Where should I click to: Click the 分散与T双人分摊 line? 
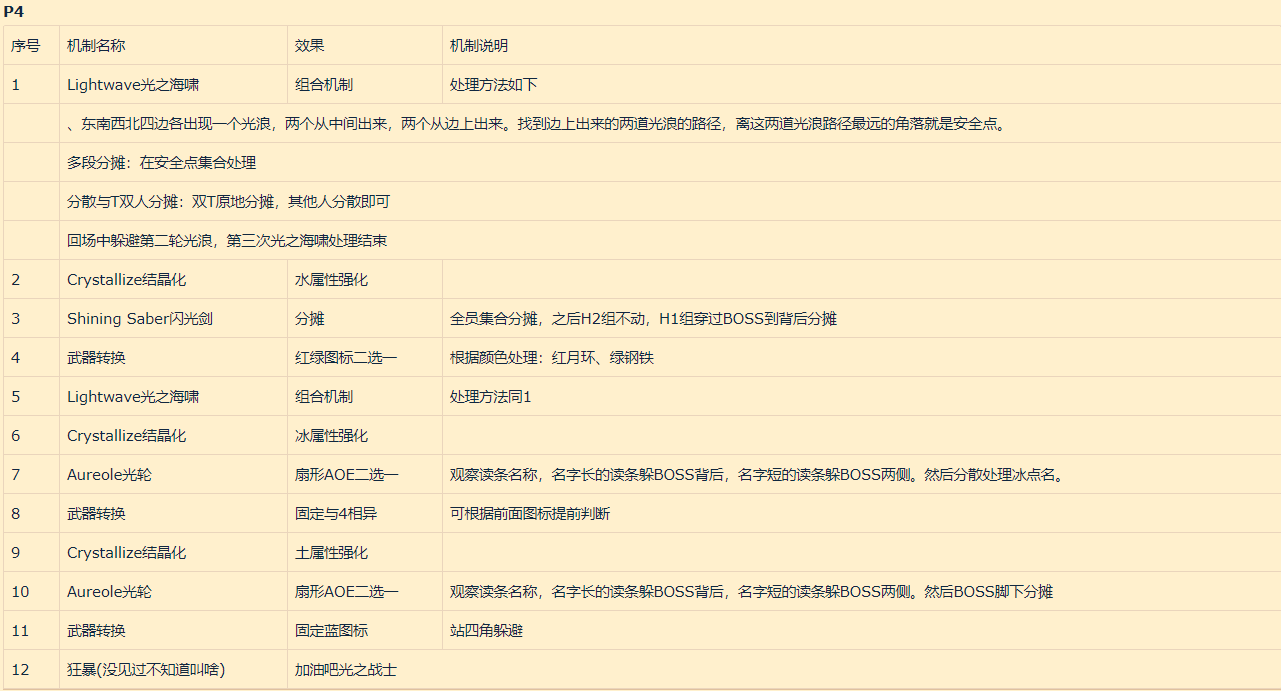228,202
